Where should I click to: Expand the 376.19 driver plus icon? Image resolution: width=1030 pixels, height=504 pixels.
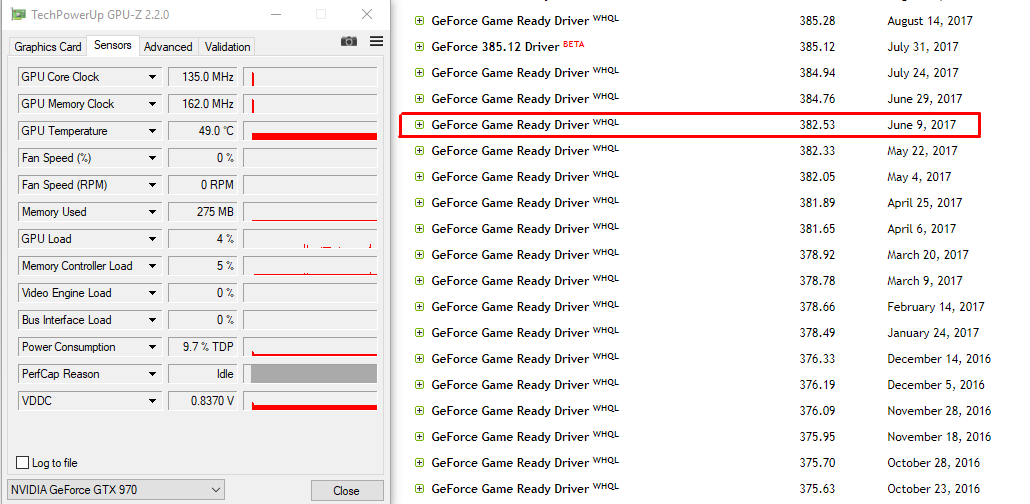point(419,384)
